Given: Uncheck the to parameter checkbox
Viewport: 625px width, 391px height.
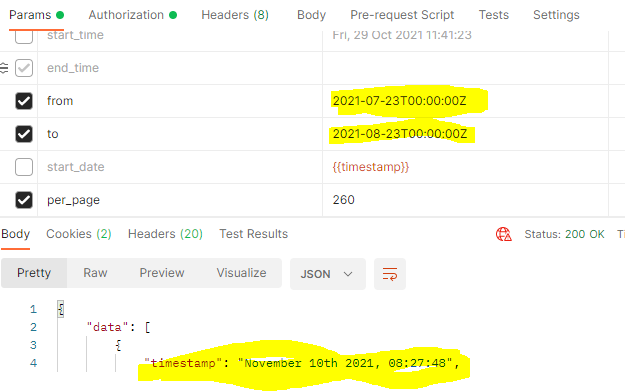Looking at the screenshot, I should tap(24, 134).
